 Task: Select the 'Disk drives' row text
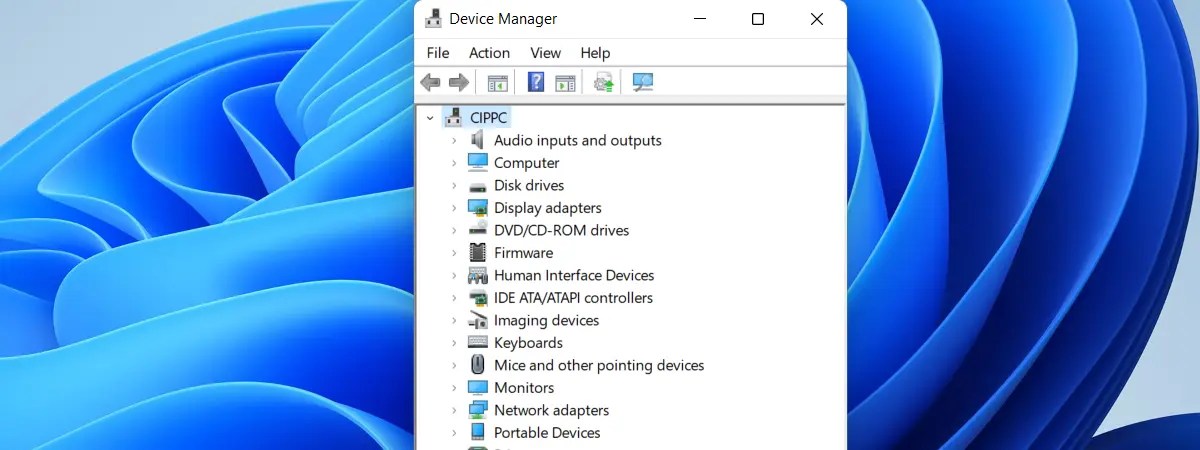(x=529, y=186)
